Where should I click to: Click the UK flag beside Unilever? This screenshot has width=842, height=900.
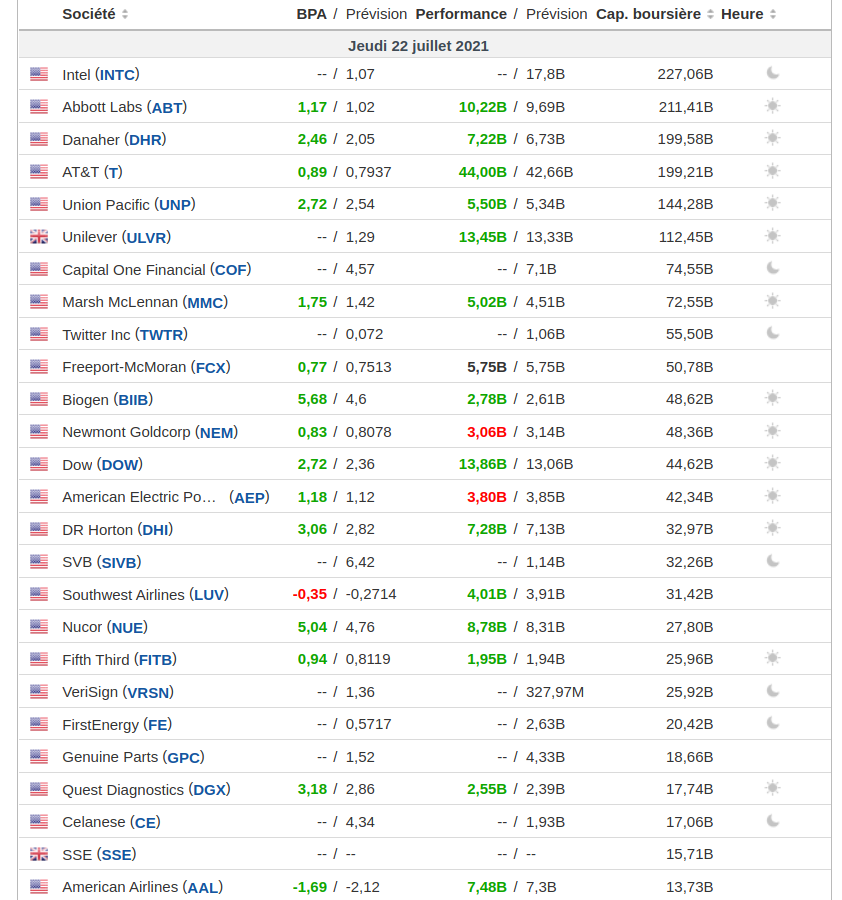click(39, 237)
